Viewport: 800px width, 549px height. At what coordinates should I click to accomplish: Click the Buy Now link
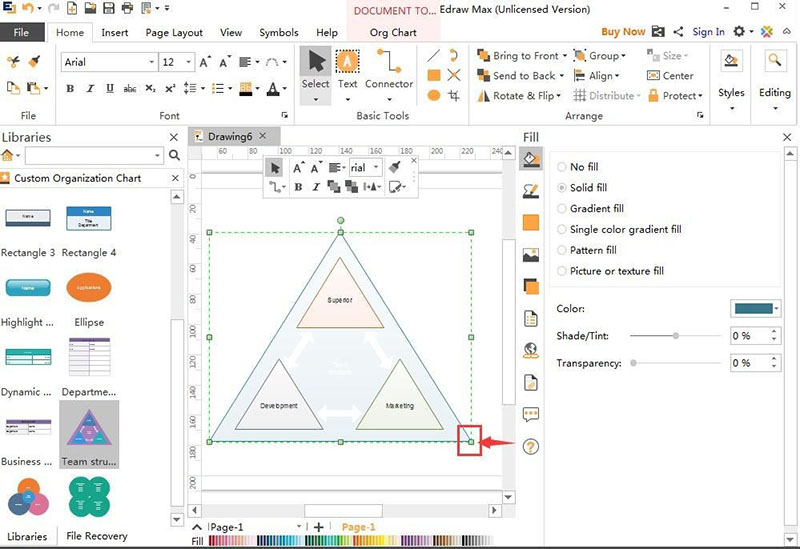pyautogui.click(x=623, y=32)
